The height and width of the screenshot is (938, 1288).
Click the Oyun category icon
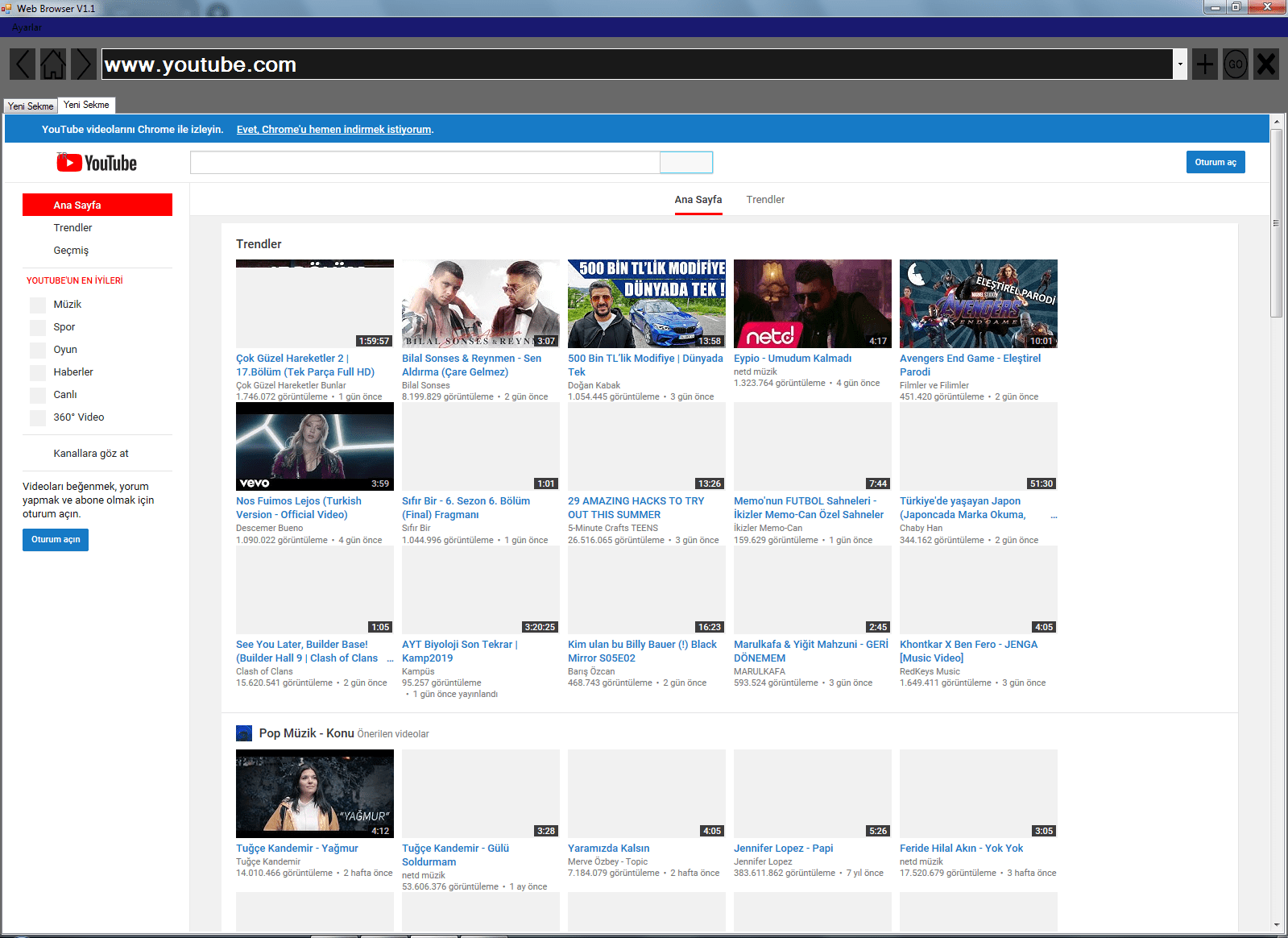click(38, 350)
